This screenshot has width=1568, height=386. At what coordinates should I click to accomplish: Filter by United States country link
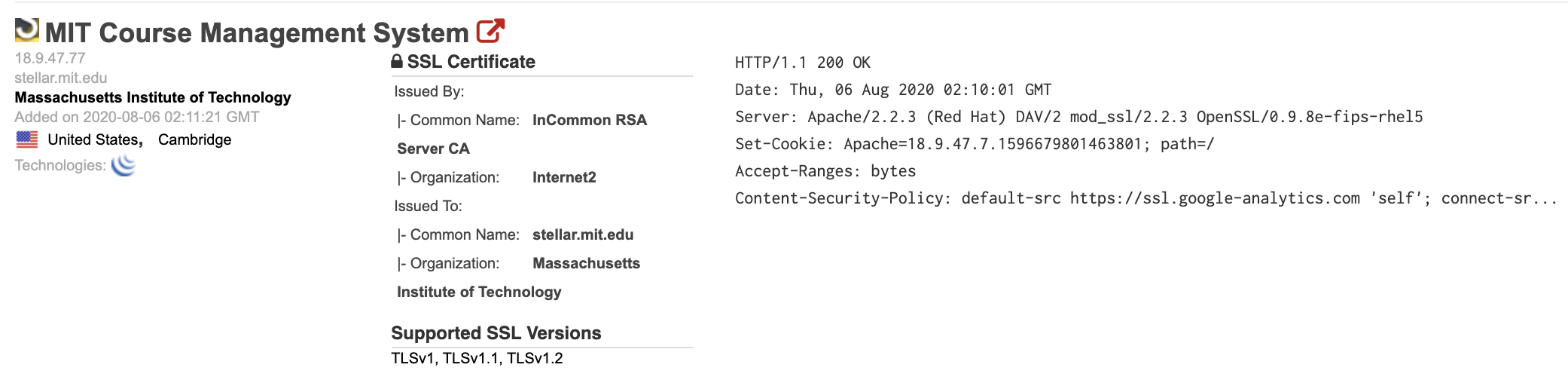tap(93, 139)
